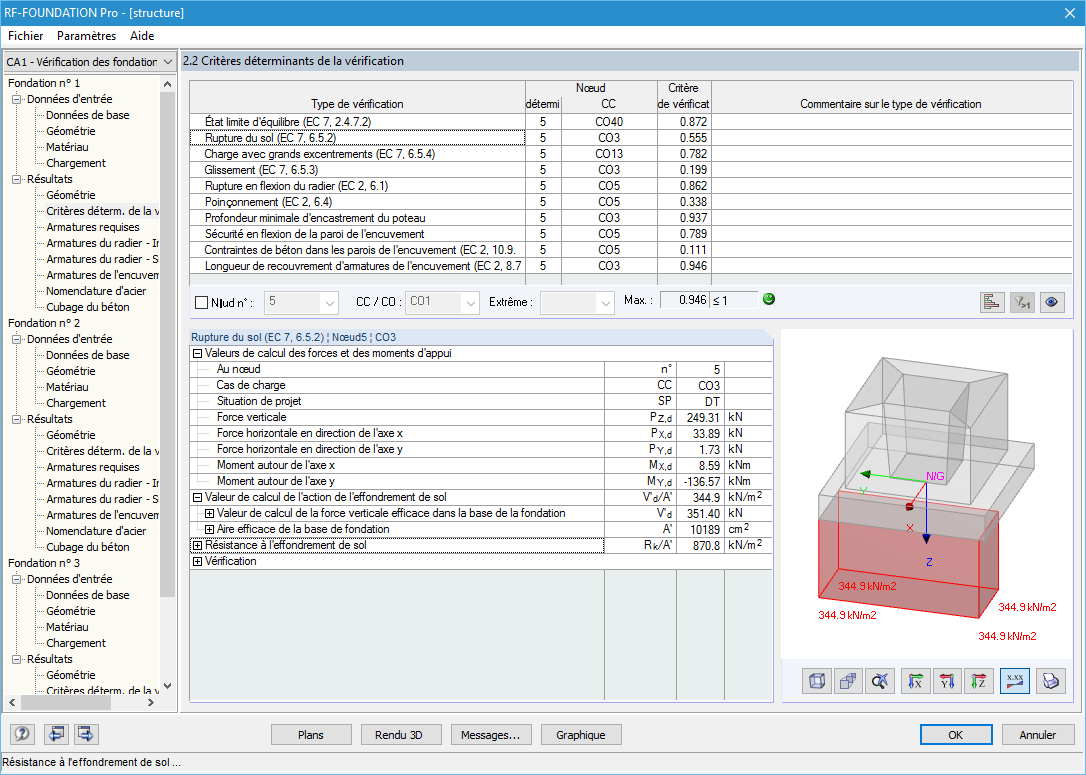1086x775 pixels.
Task: Click the Rendu 3D button
Action: coord(399,735)
